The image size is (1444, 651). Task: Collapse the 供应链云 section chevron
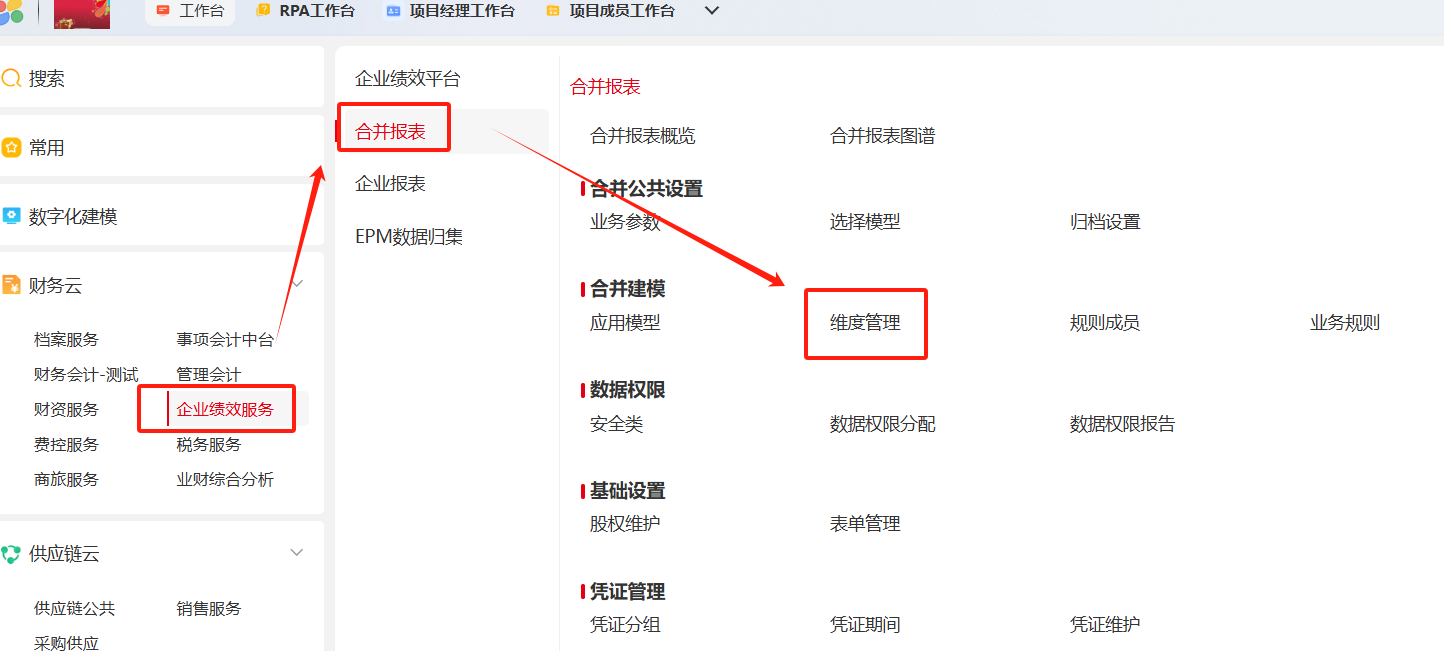coord(297,553)
